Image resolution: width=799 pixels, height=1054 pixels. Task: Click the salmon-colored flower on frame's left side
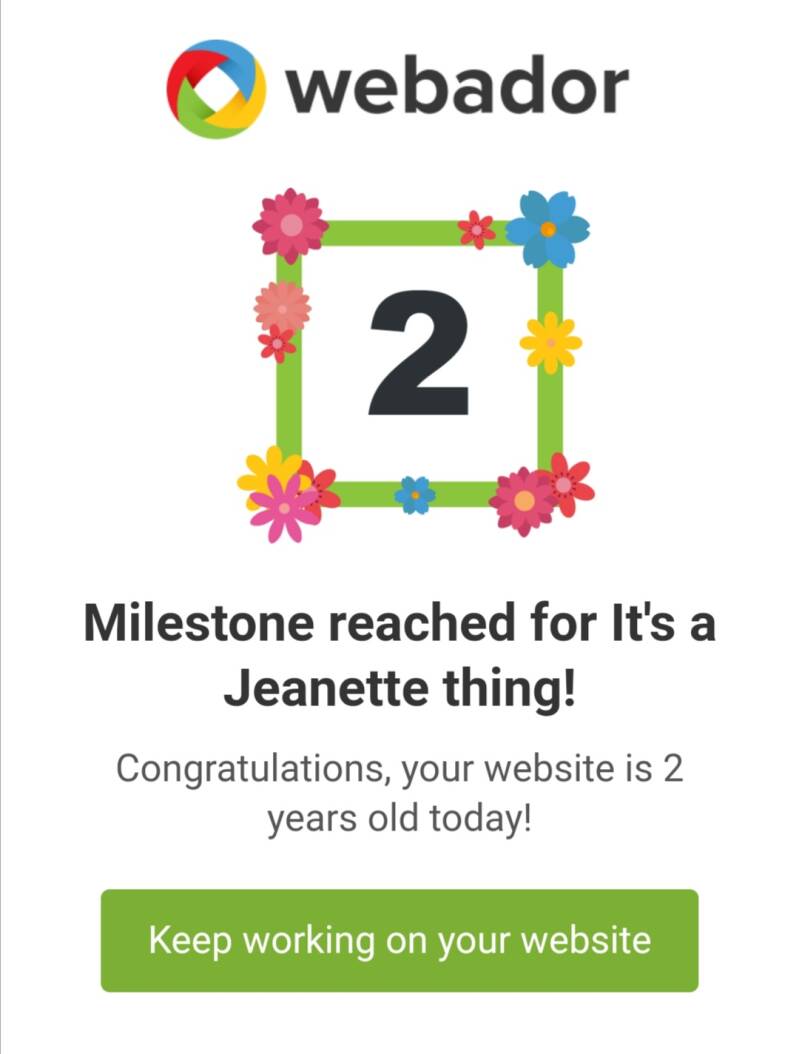tap(282, 306)
